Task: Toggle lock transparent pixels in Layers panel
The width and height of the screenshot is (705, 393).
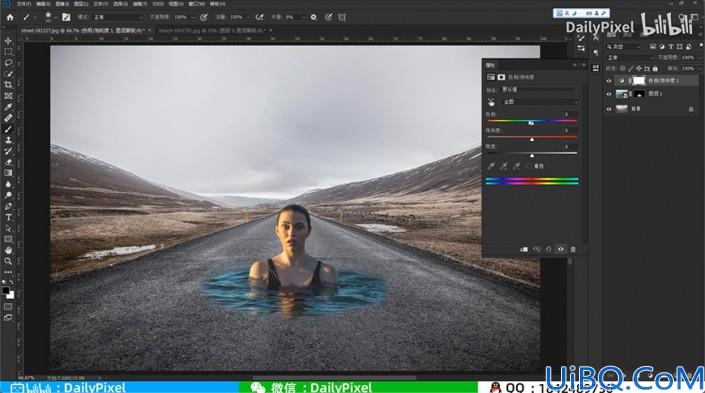Action: pyautogui.click(x=623, y=69)
